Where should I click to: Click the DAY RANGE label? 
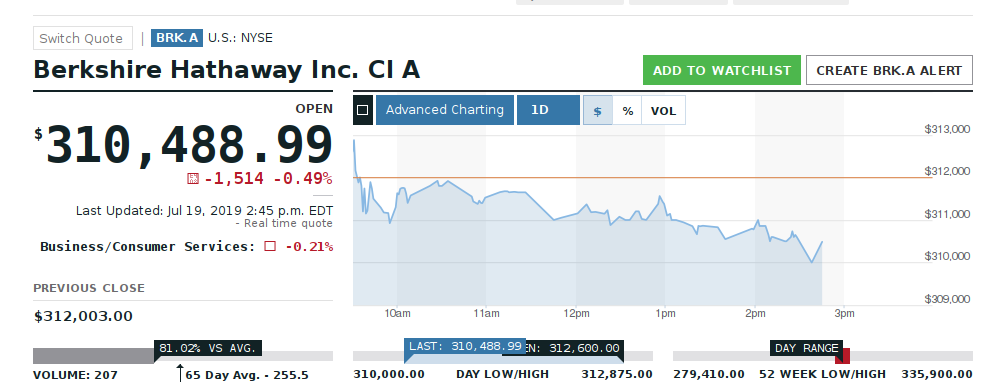(806, 348)
